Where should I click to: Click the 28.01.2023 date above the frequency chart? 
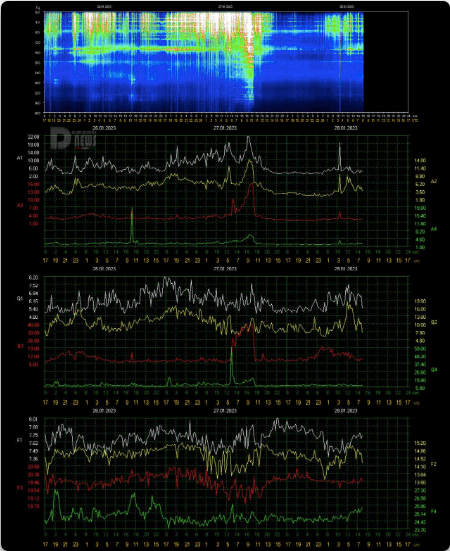click(x=346, y=410)
